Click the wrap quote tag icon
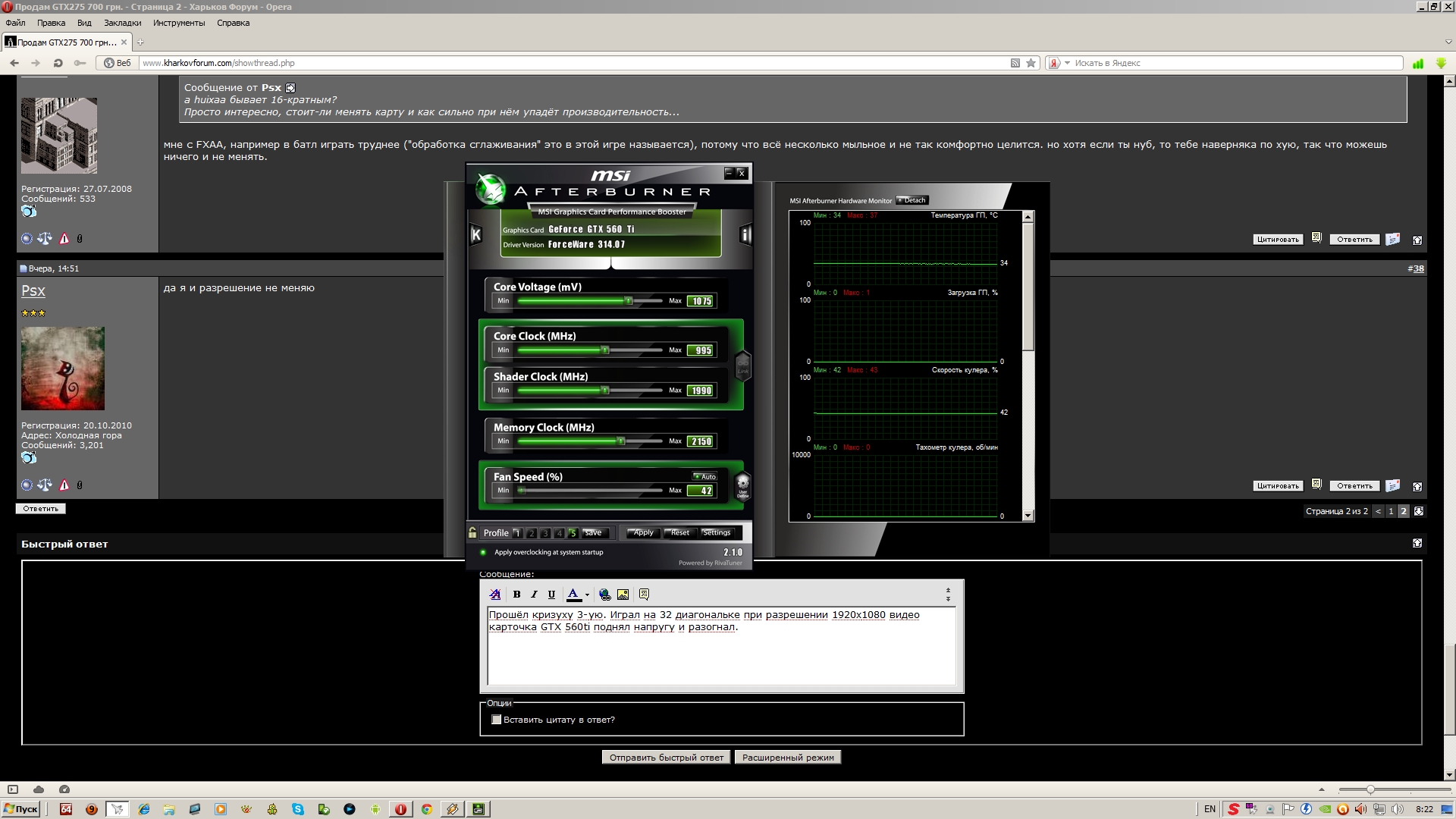This screenshot has height=819, width=1456. [x=644, y=595]
